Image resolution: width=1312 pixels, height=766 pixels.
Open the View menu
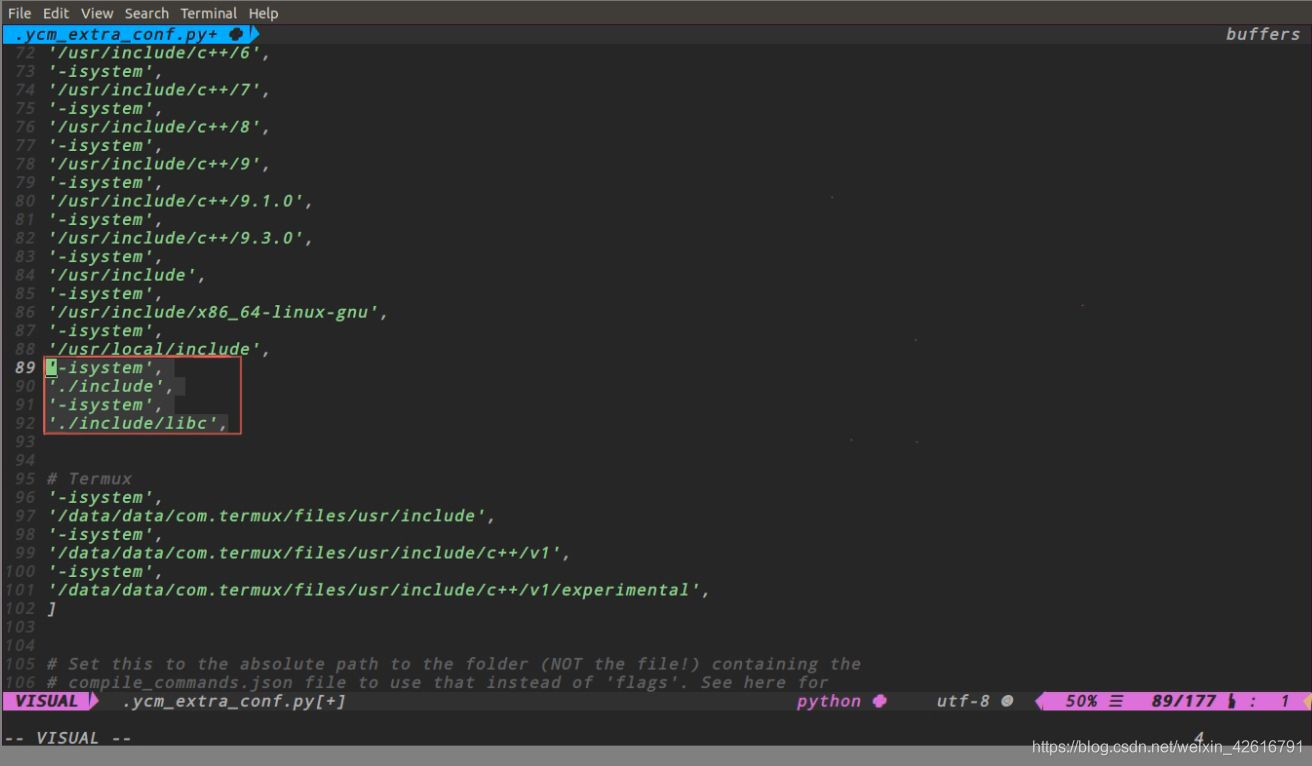pyautogui.click(x=97, y=13)
